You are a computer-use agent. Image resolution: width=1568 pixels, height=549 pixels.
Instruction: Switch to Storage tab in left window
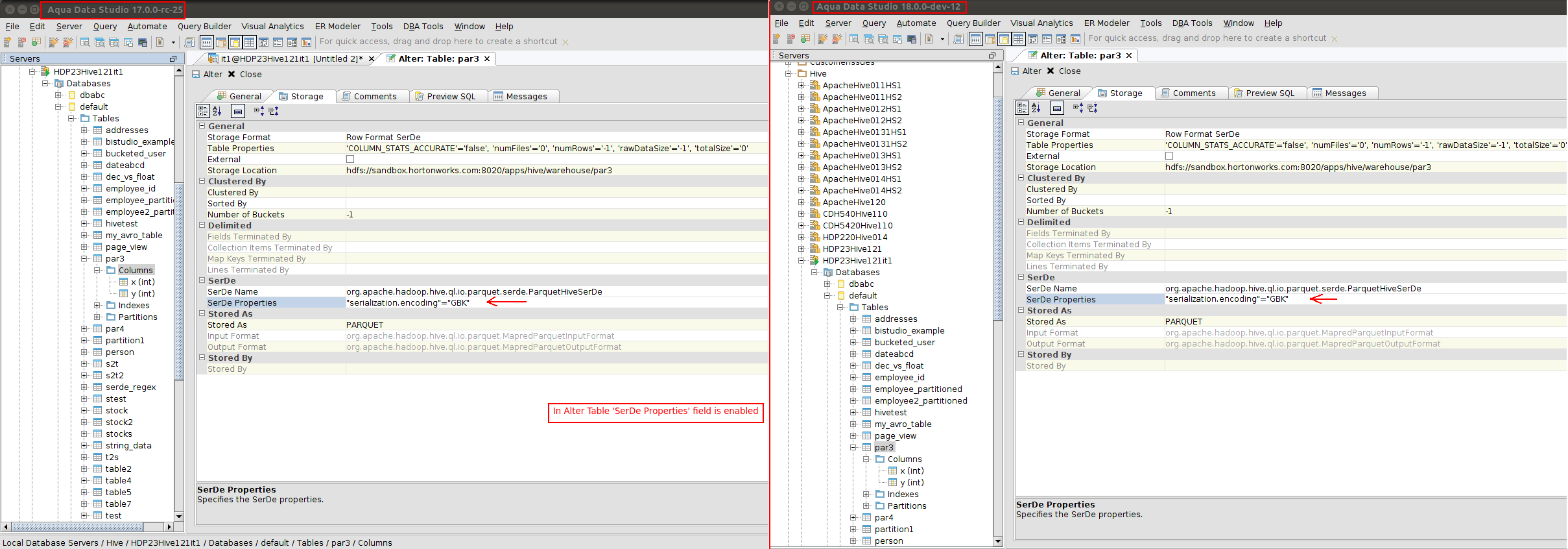click(301, 96)
